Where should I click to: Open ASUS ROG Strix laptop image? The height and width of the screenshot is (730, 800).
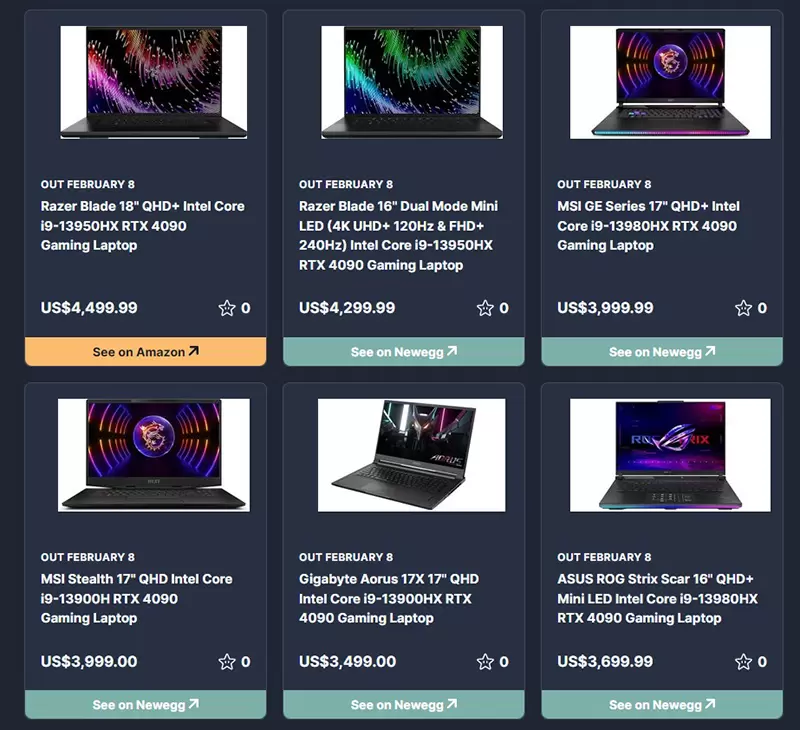pos(670,455)
